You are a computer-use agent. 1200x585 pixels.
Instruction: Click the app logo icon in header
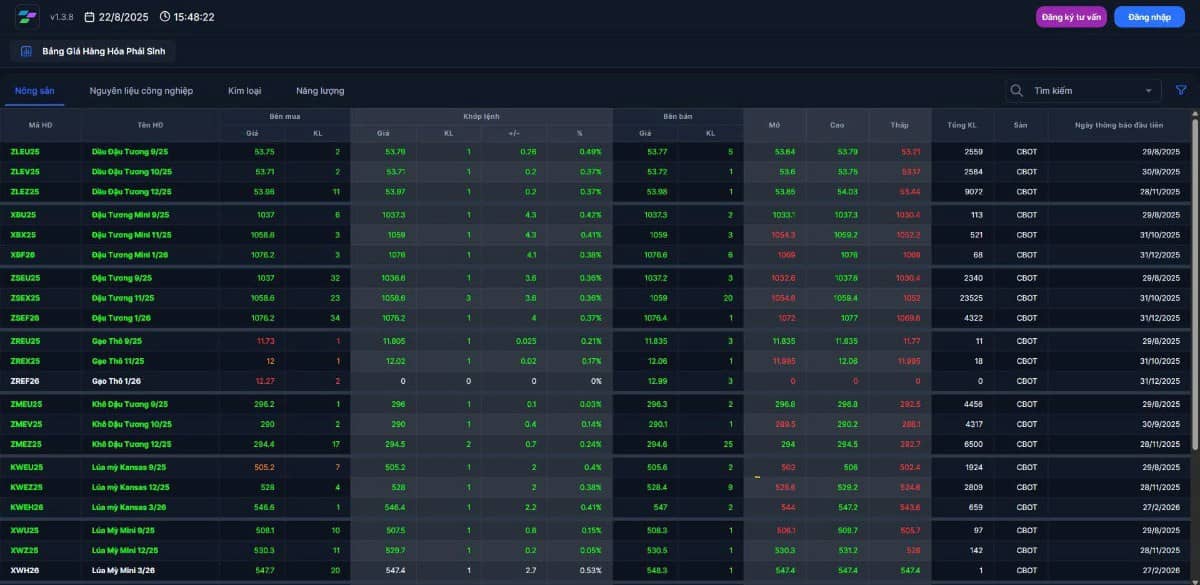click(x=27, y=17)
